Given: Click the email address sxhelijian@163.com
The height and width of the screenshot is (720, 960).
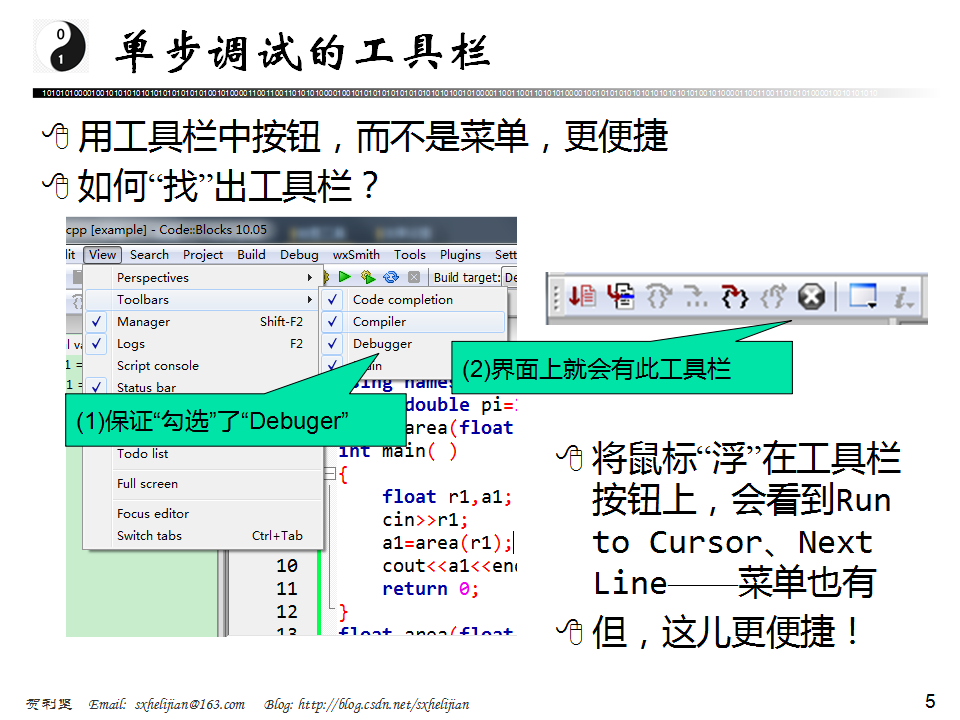Looking at the screenshot, I should tap(190, 704).
